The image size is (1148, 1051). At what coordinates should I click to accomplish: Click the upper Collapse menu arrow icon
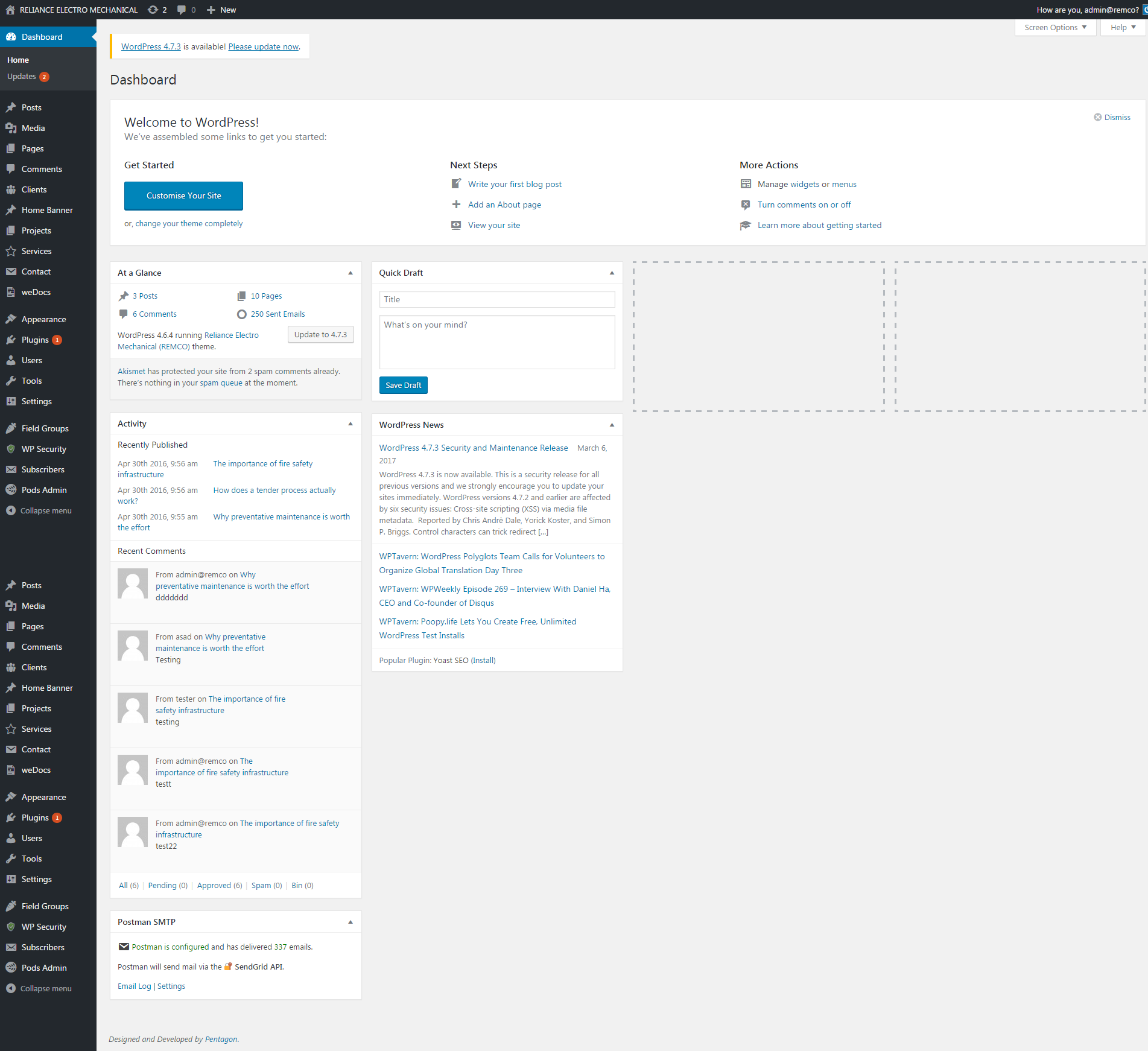(11, 510)
